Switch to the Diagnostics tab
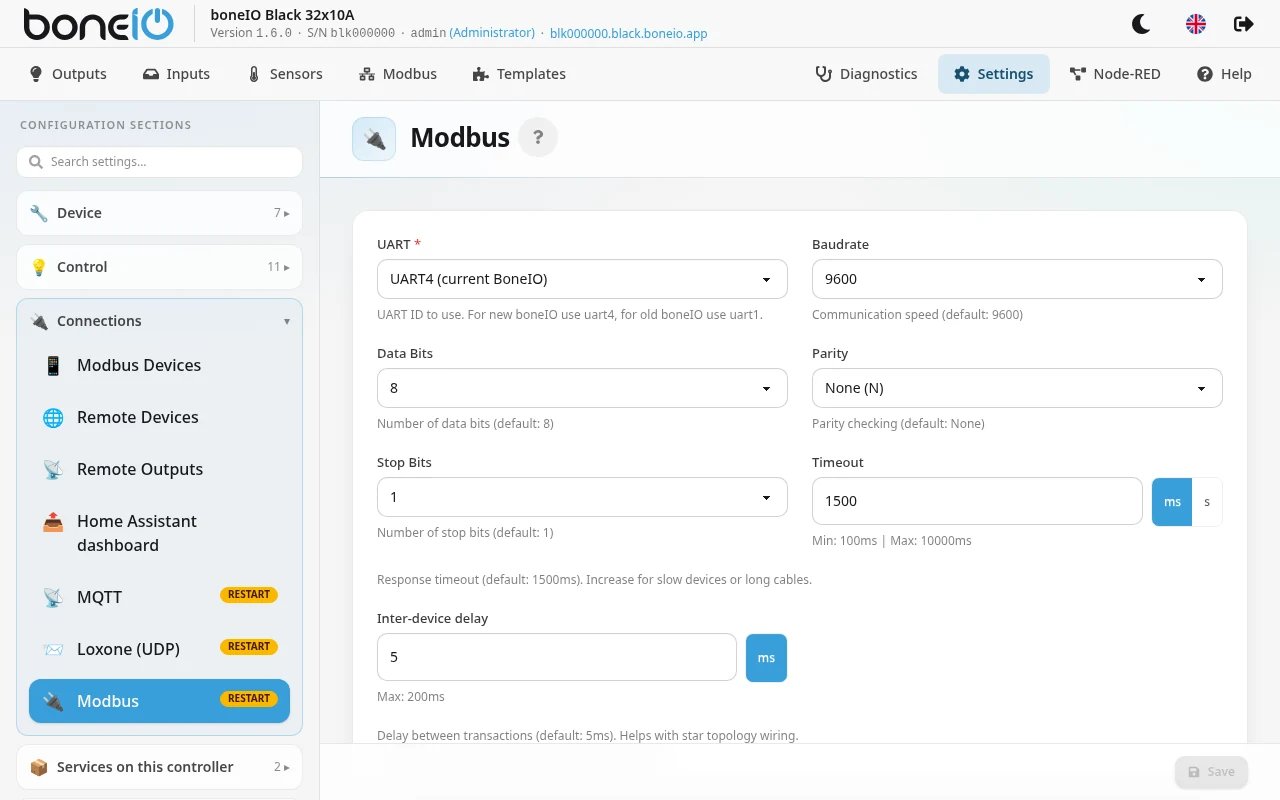 tap(866, 74)
